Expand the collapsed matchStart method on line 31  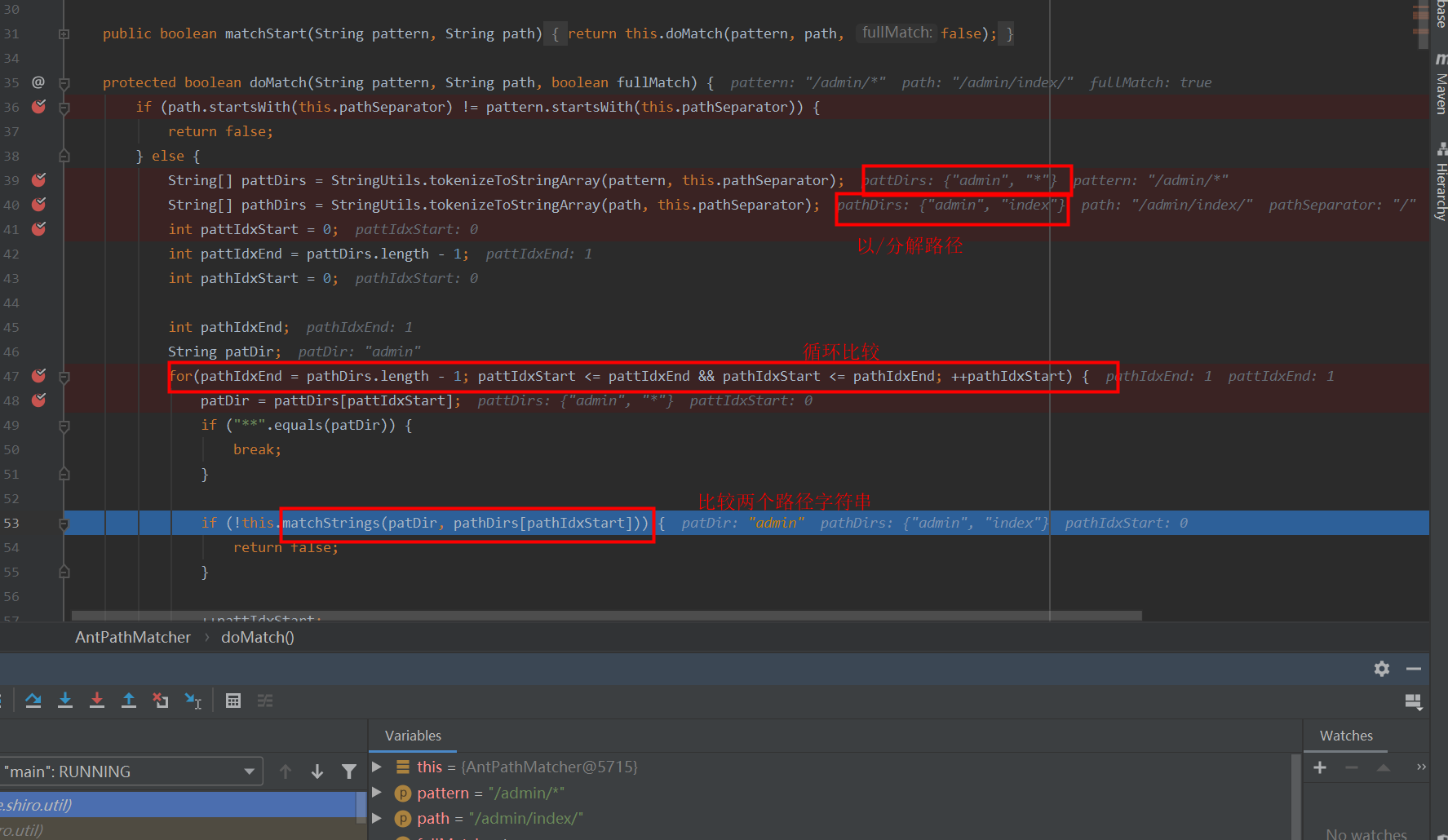64,34
